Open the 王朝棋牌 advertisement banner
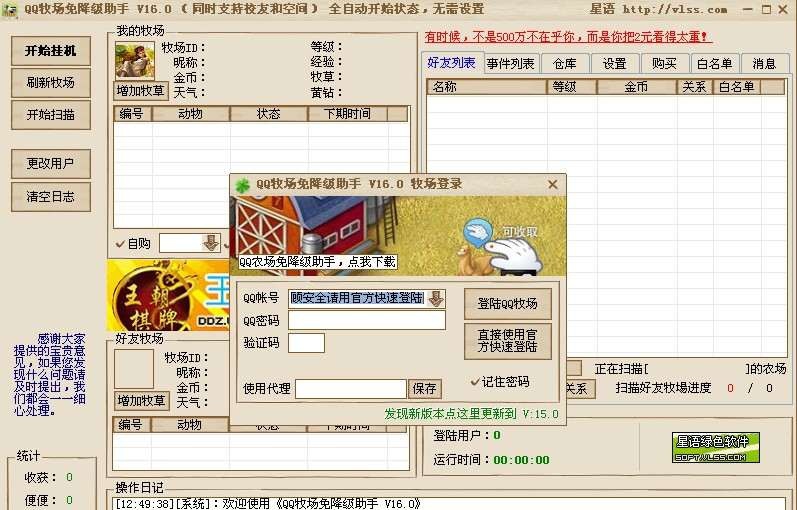The image size is (797, 510). 168,295
